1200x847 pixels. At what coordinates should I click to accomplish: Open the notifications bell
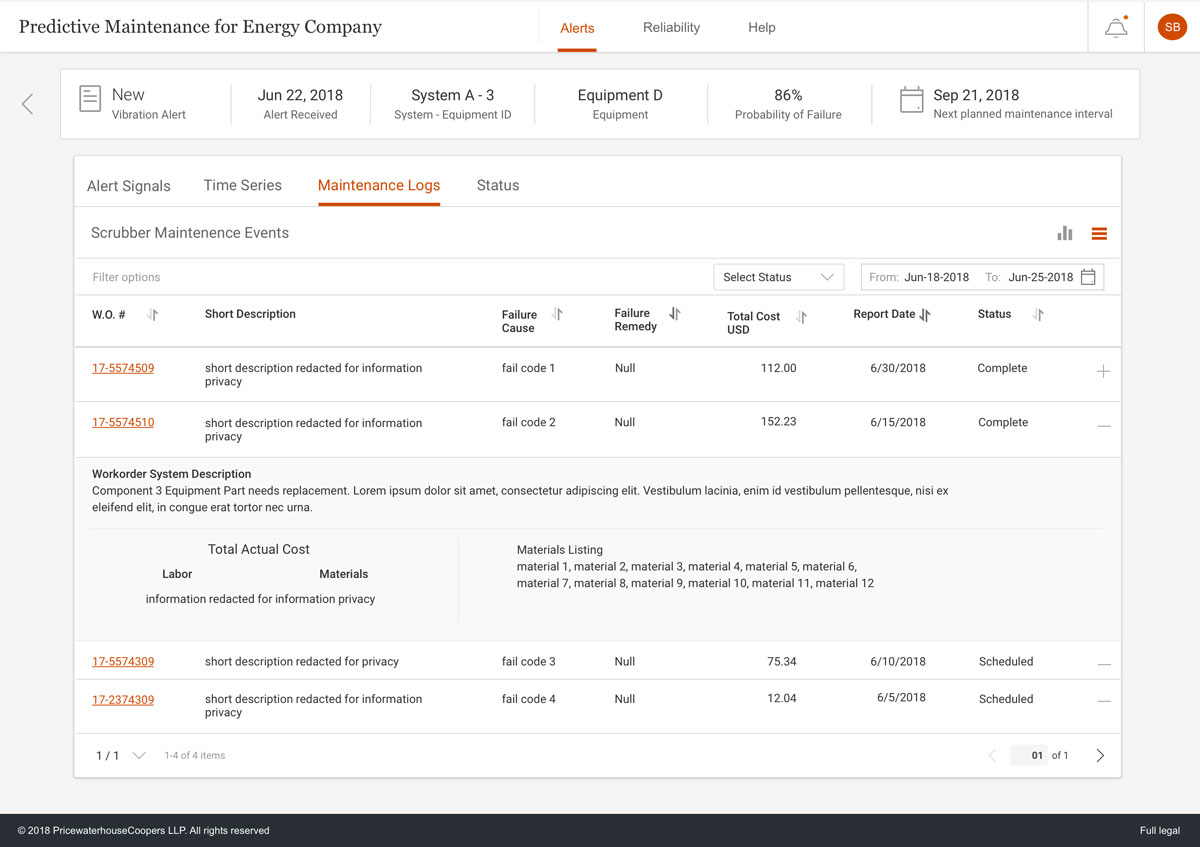(1116, 28)
